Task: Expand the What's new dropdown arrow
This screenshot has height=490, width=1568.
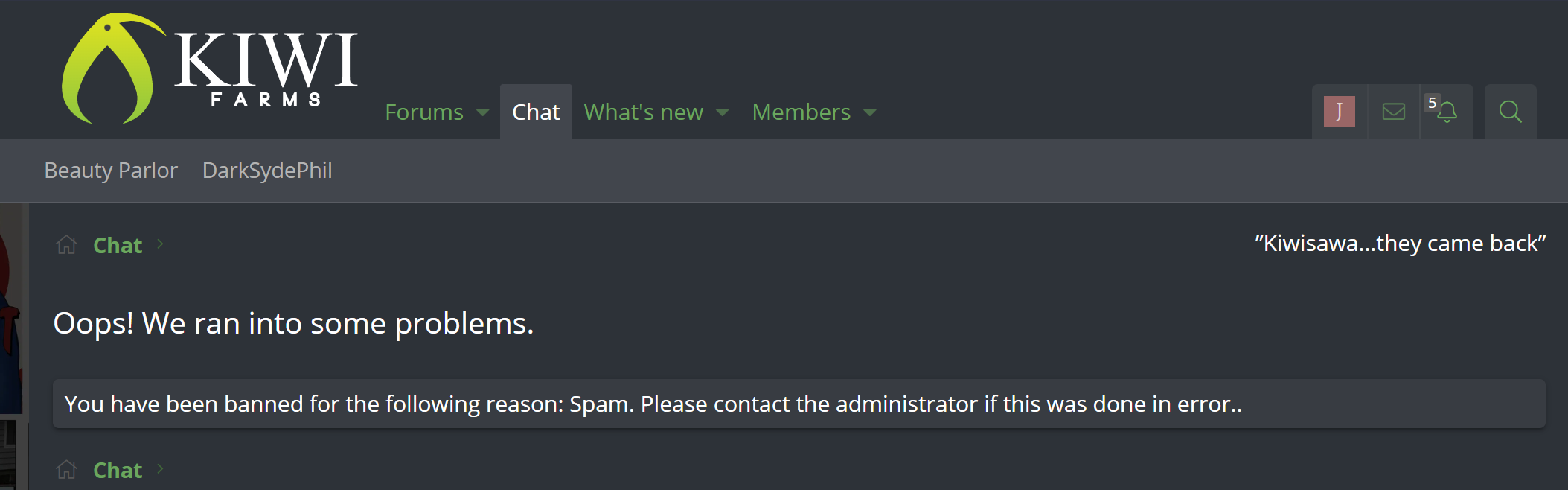Action: (x=722, y=112)
